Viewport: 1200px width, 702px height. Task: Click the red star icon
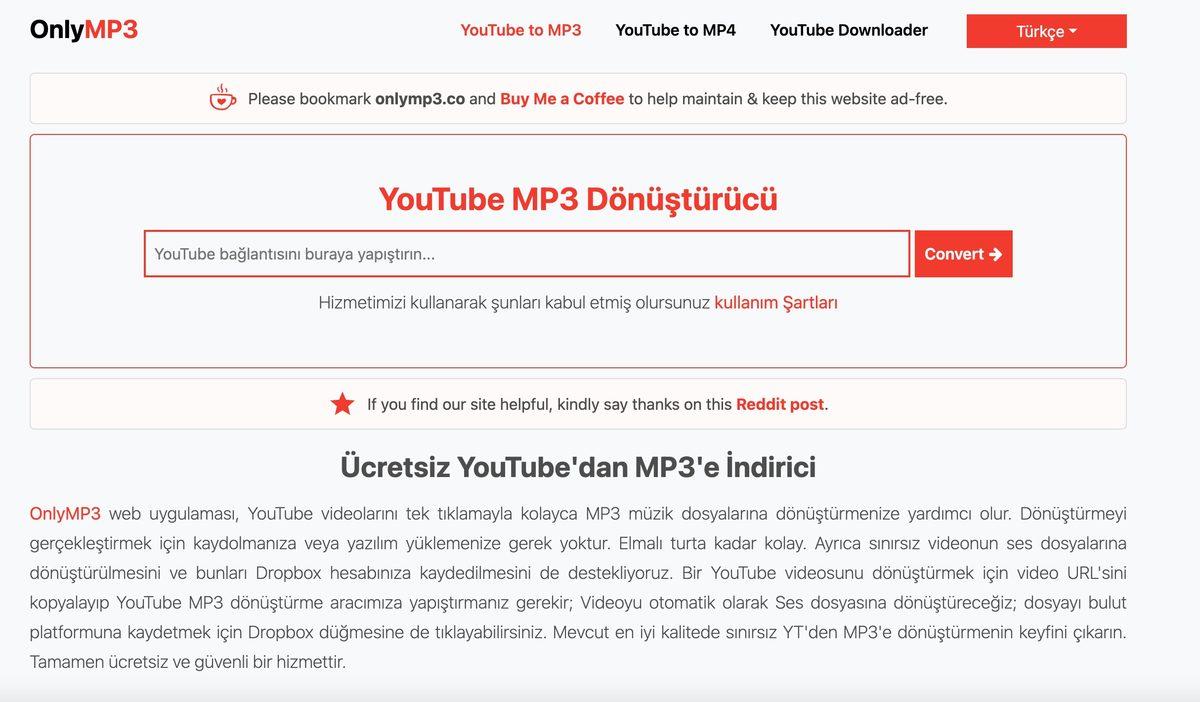[x=342, y=404]
